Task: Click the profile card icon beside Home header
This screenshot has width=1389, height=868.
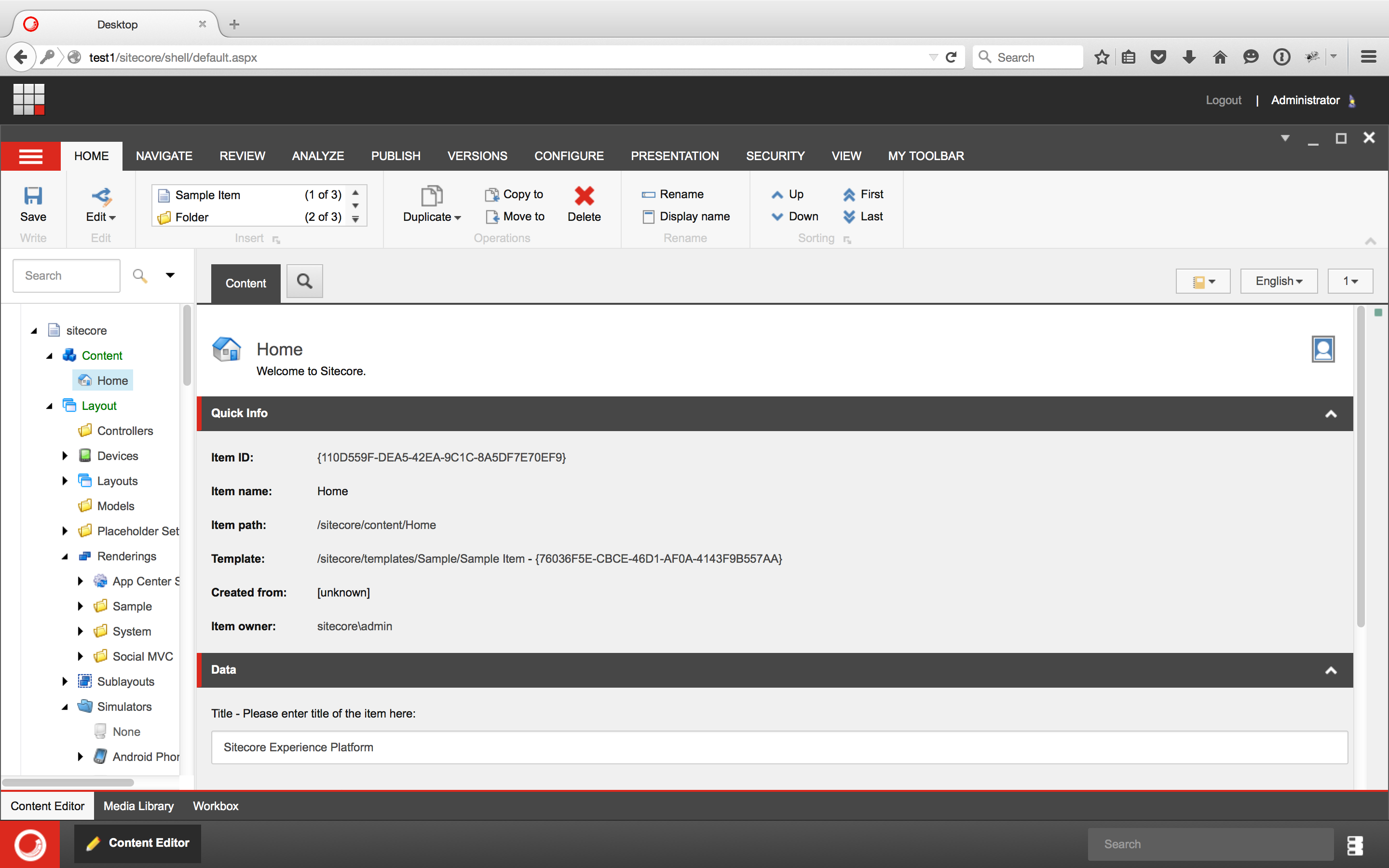Action: pyautogui.click(x=1323, y=349)
